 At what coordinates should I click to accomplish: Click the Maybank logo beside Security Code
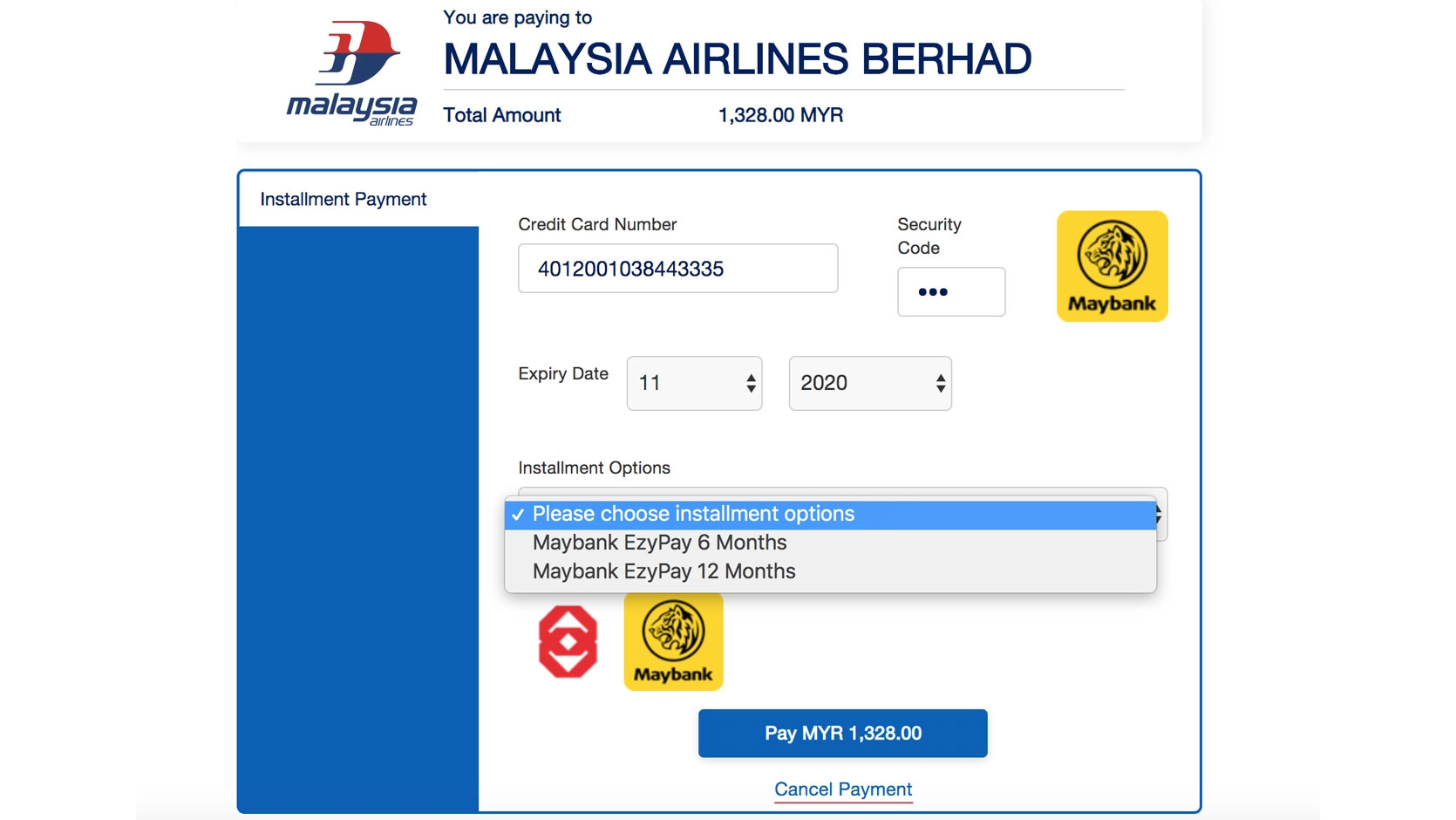click(x=1112, y=266)
